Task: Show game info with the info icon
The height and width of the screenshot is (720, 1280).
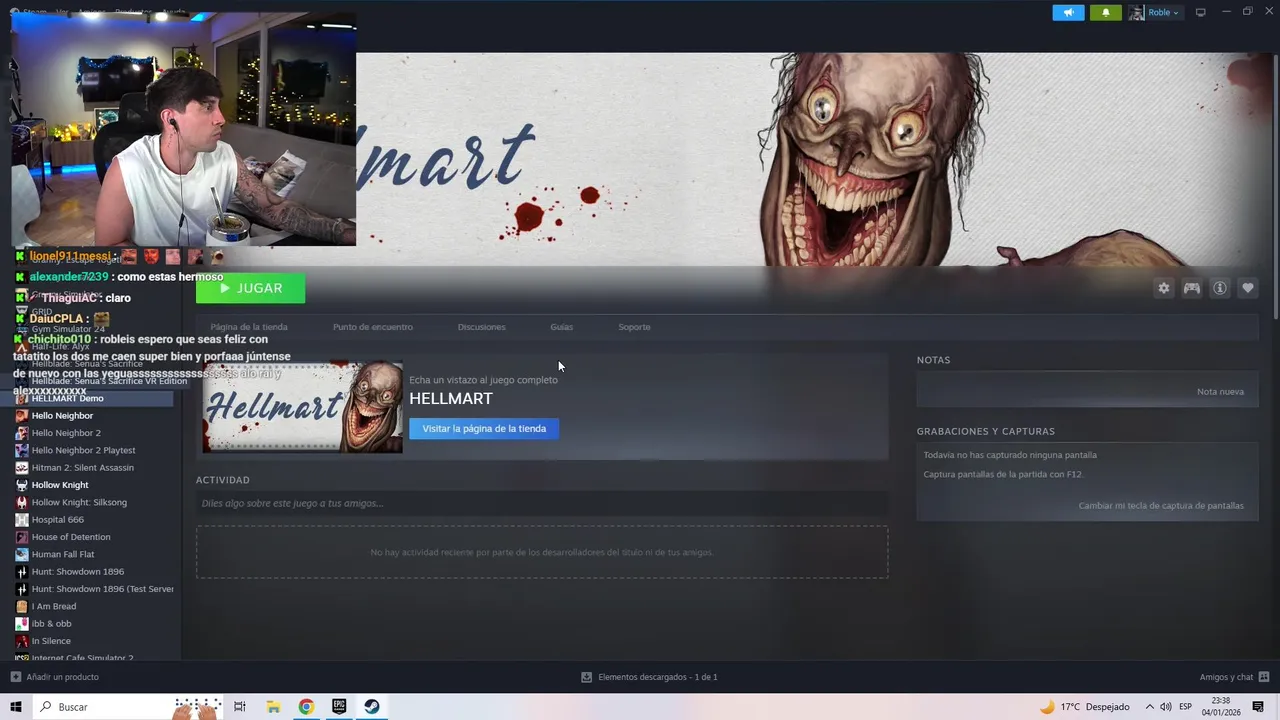Action: 1220,288
